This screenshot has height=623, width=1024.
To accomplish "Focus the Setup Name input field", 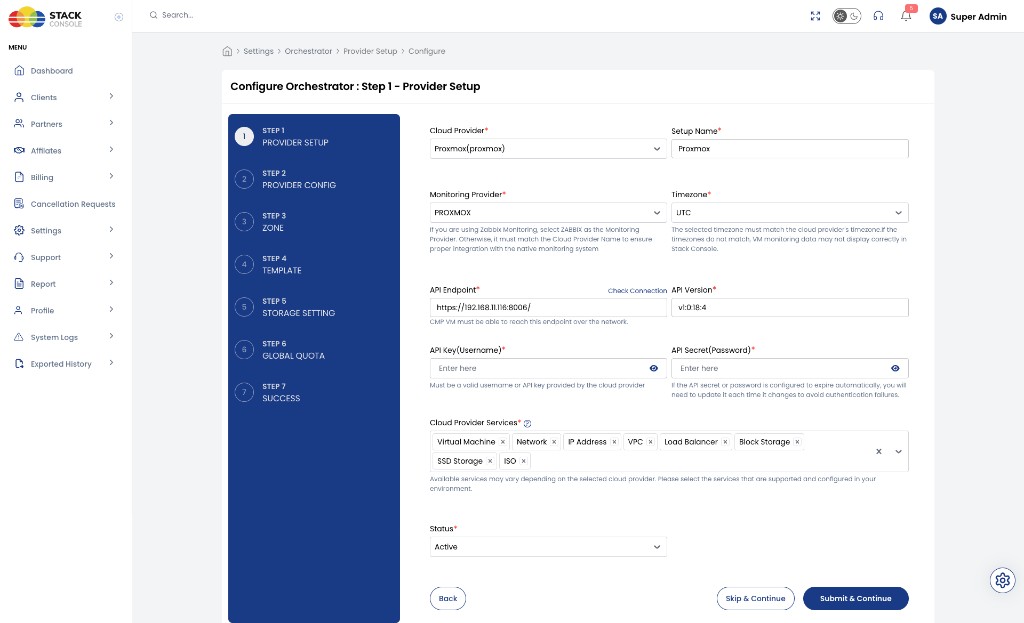I will 790,149.
